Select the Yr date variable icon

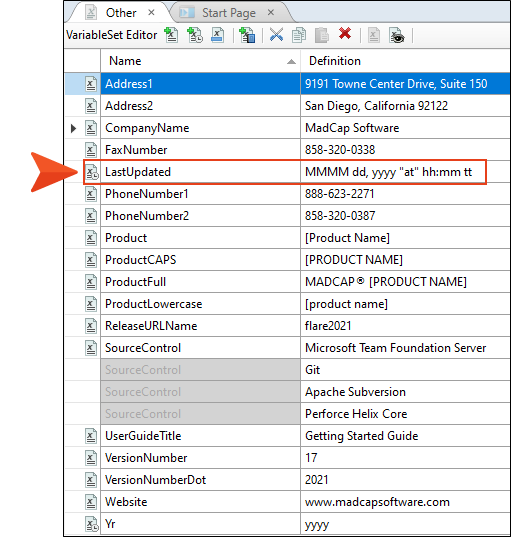click(x=91, y=524)
